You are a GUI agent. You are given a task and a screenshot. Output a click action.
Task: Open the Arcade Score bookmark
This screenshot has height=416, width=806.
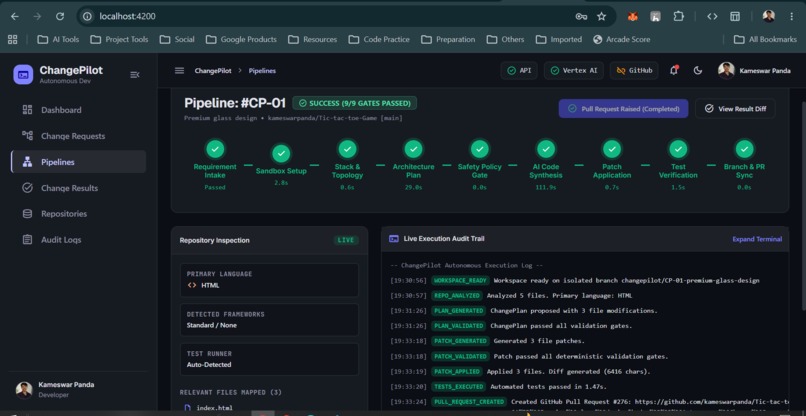621,39
